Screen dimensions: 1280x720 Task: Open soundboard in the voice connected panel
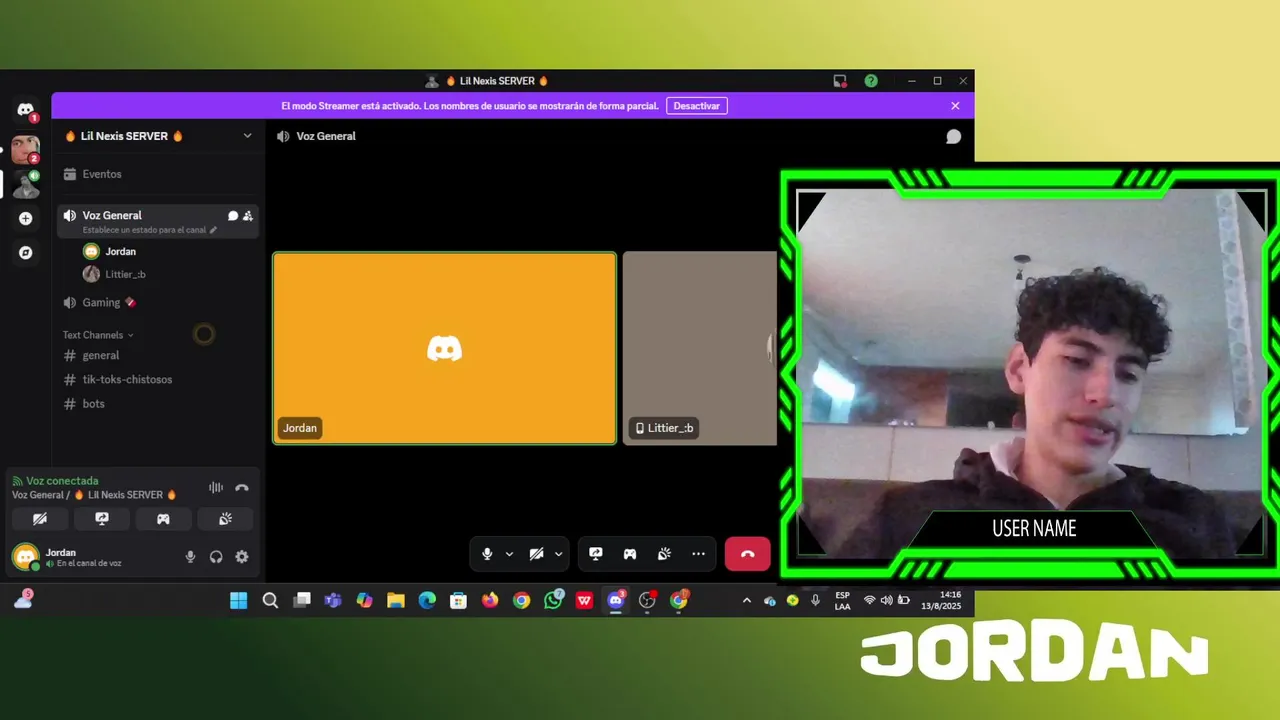[x=225, y=519]
